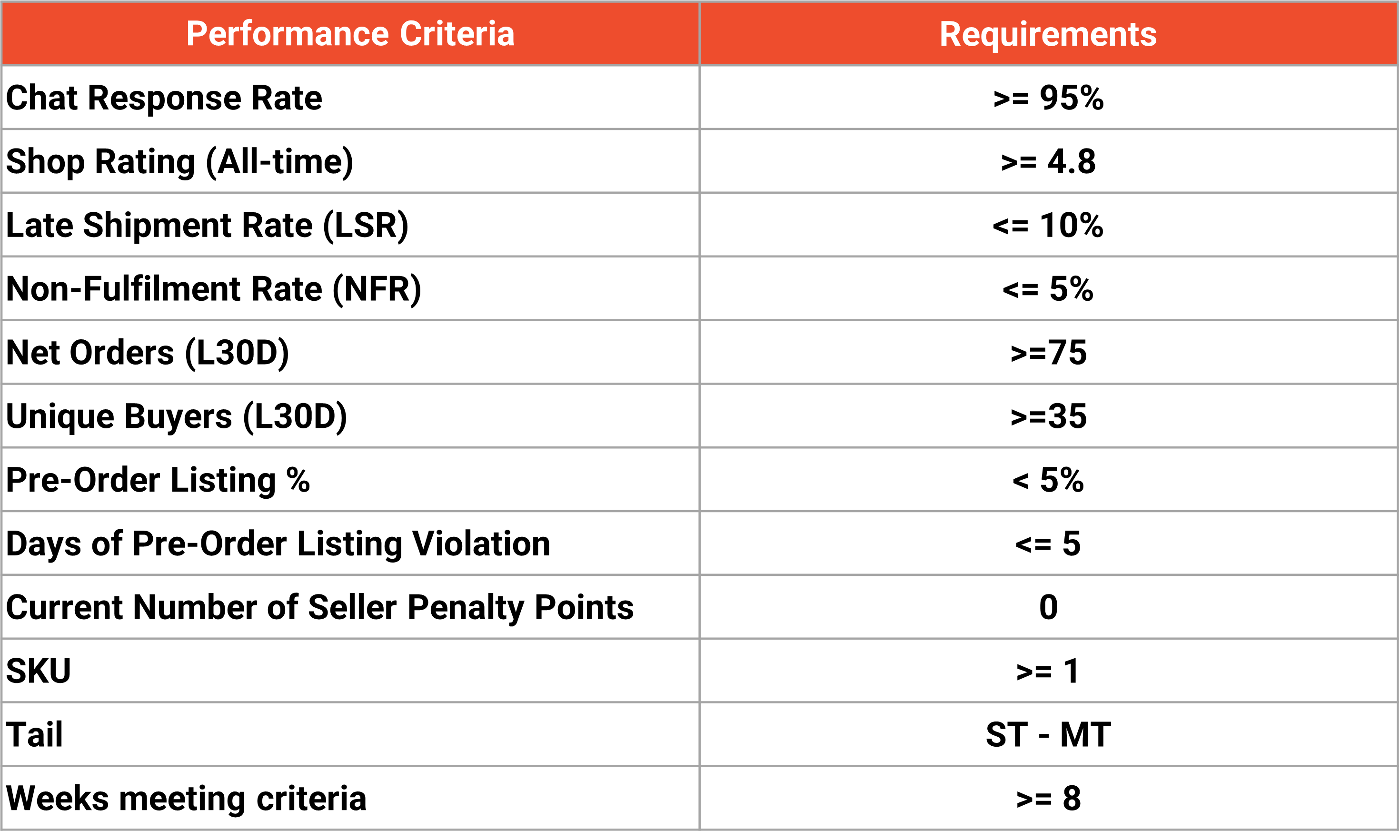Click the Unique Buyers (L30D) label
This screenshot has height=840, width=1400.
pyautogui.click(x=176, y=416)
